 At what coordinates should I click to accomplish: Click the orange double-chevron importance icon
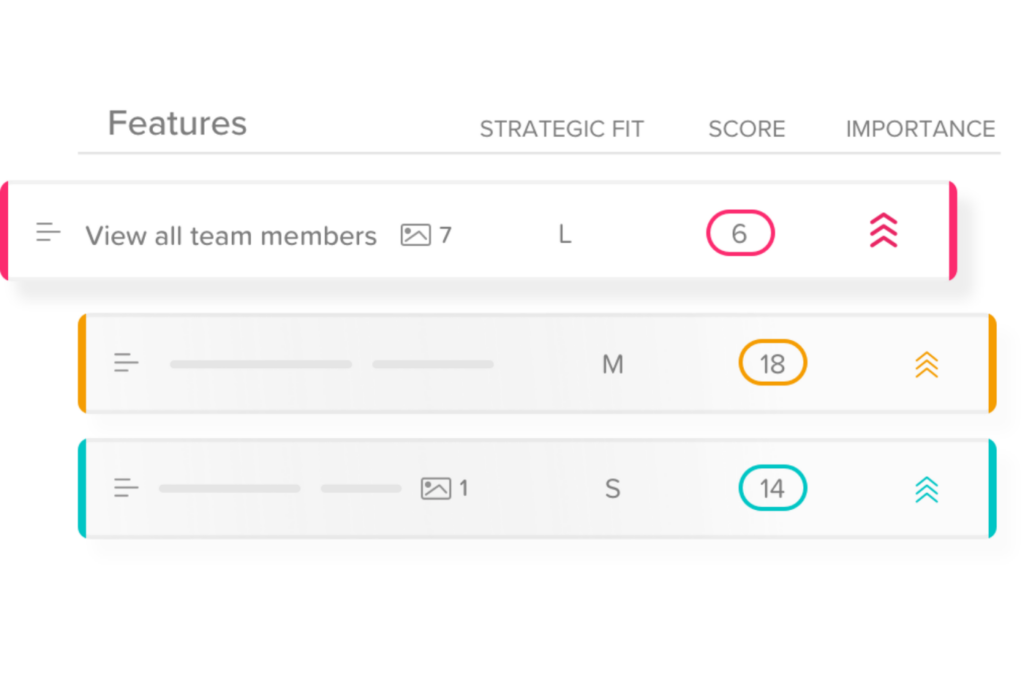click(926, 364)
